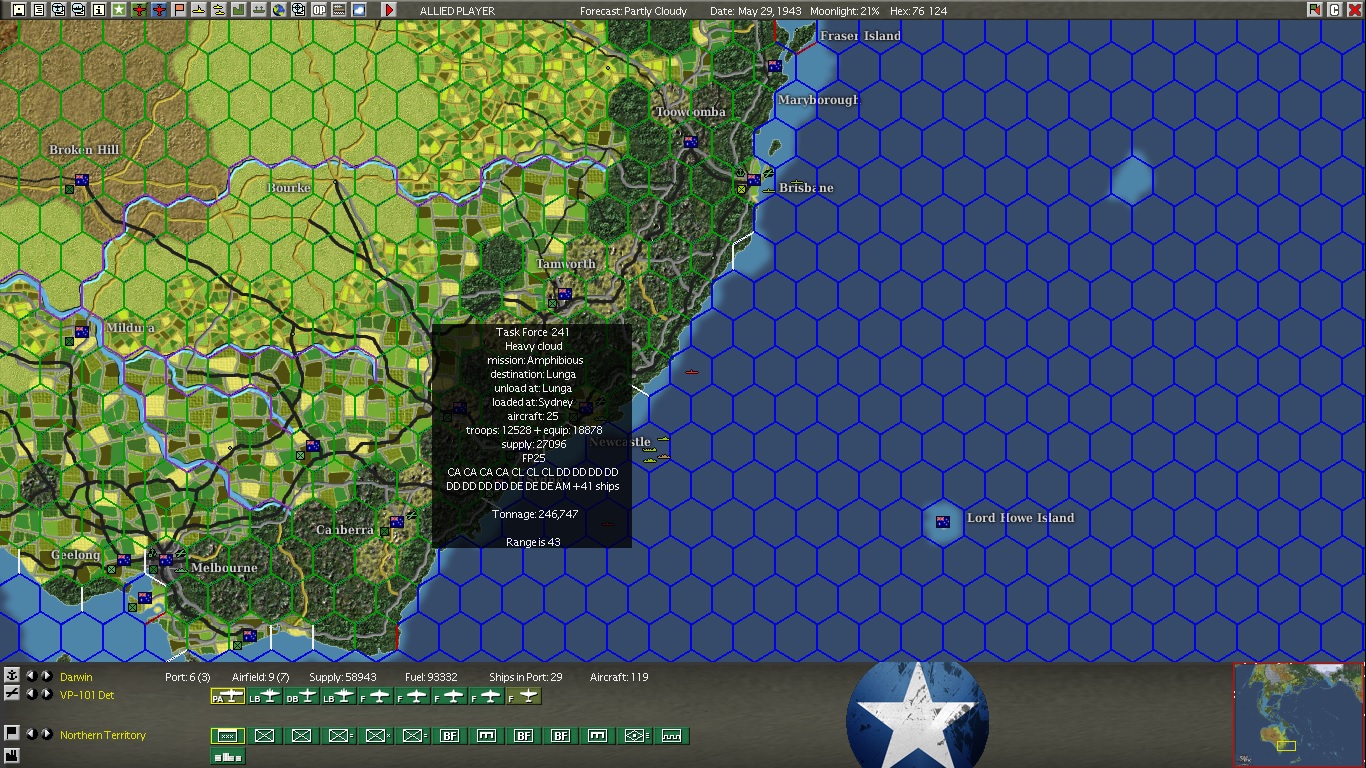Open the Darwin base name link
1366x768 pixels.
[76, 678]
